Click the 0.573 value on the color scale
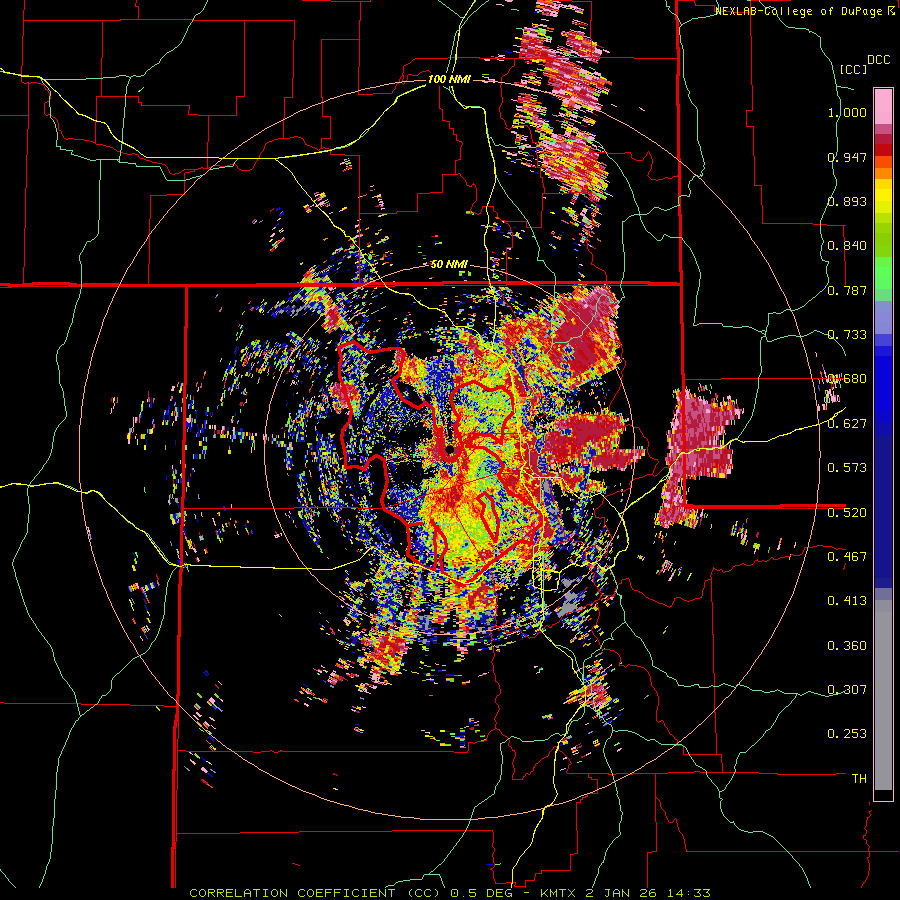Image resolution: width=900 pixels, height=900 pixels. tap(847, 468)
